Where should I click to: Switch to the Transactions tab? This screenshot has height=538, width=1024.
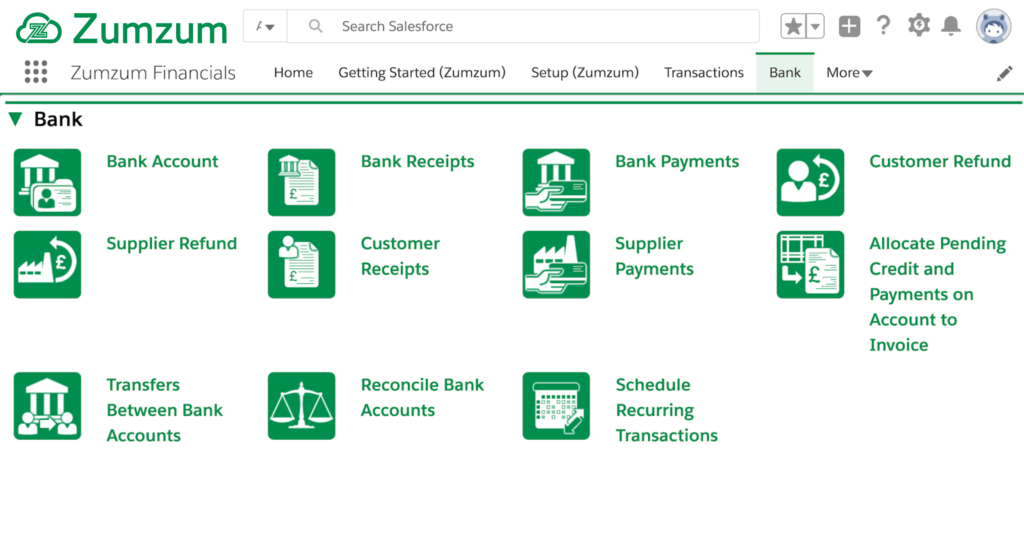[x=704, y=72]
